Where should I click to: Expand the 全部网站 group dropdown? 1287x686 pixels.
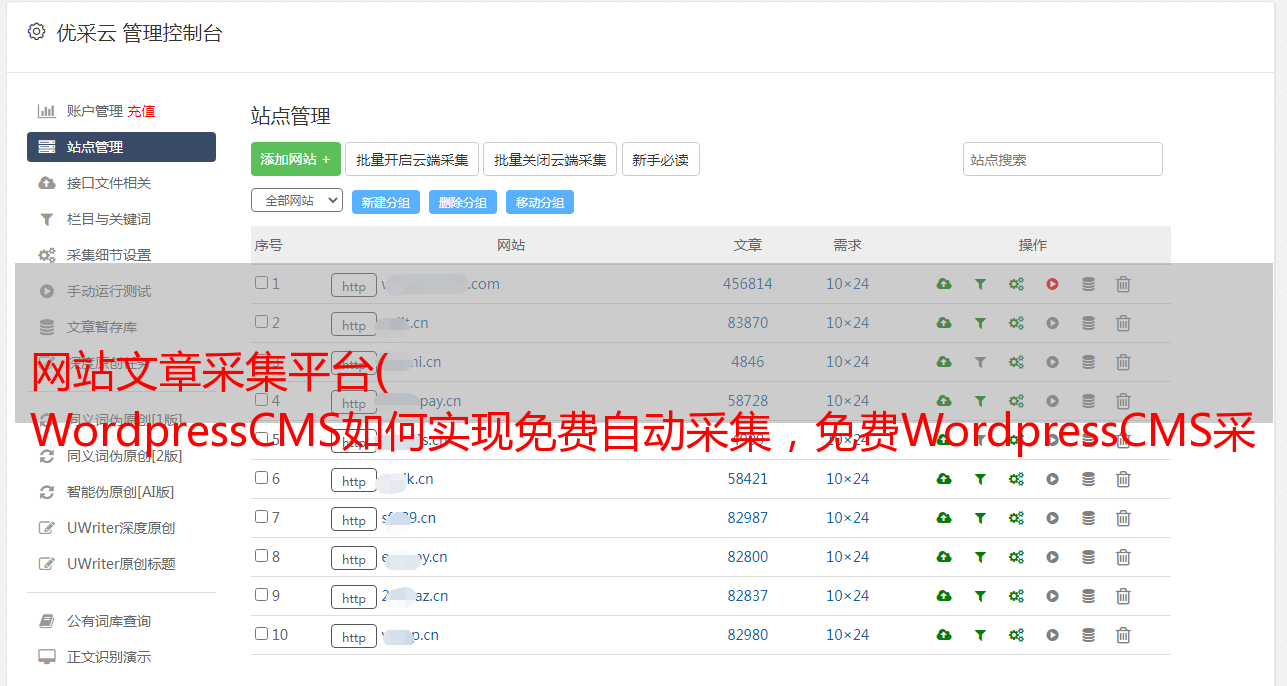297,201
